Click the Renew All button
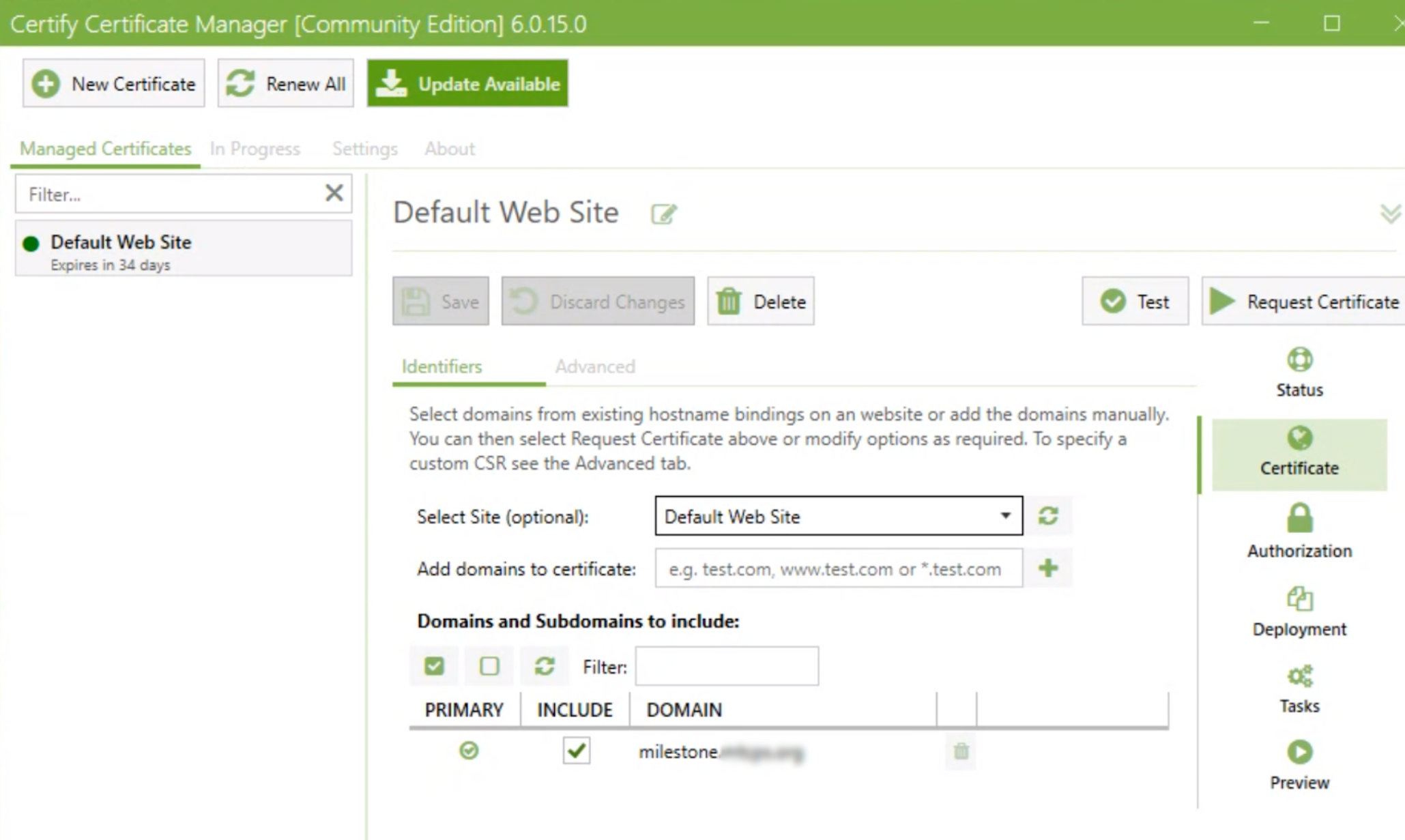This screenshot has height=840, width=1405. tap(285, 83)
